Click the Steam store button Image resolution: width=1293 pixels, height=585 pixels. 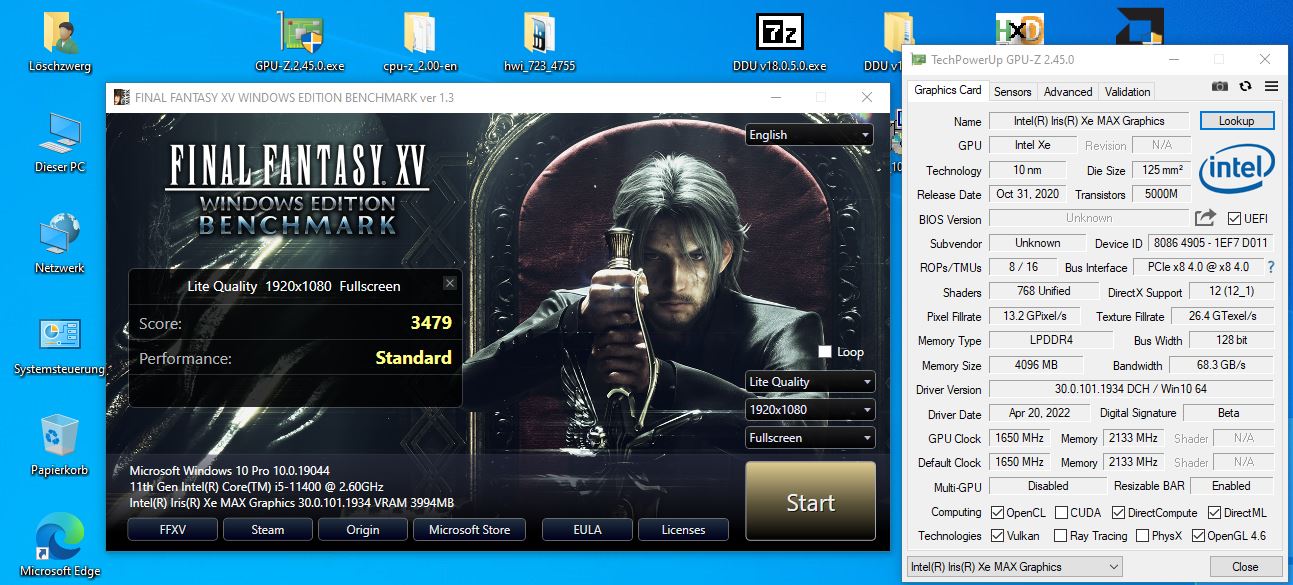267,530
